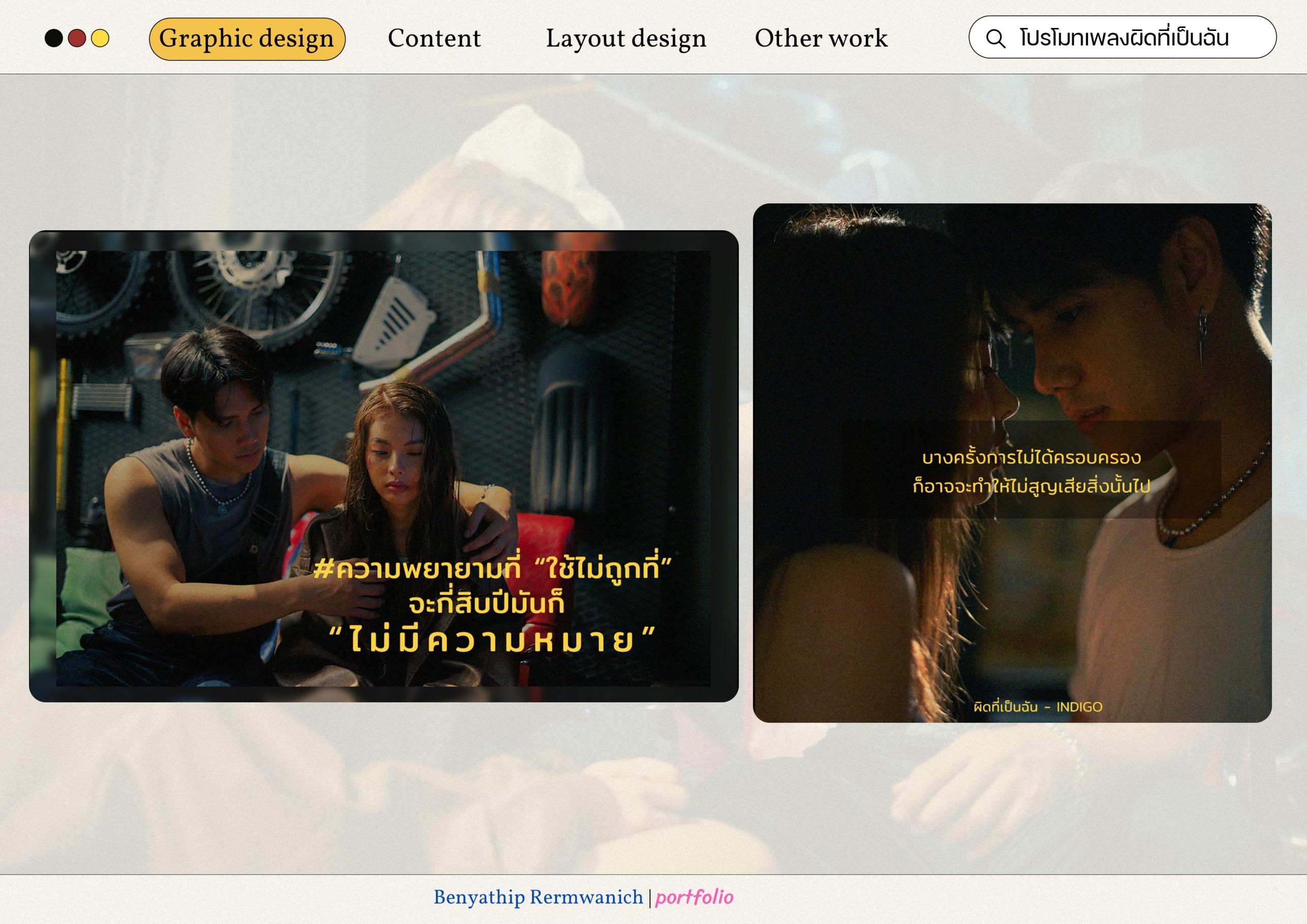Open the Layout design tab
Image resolution: width=1307 pixels, height=924 pixels.
(x=626, y=39)
